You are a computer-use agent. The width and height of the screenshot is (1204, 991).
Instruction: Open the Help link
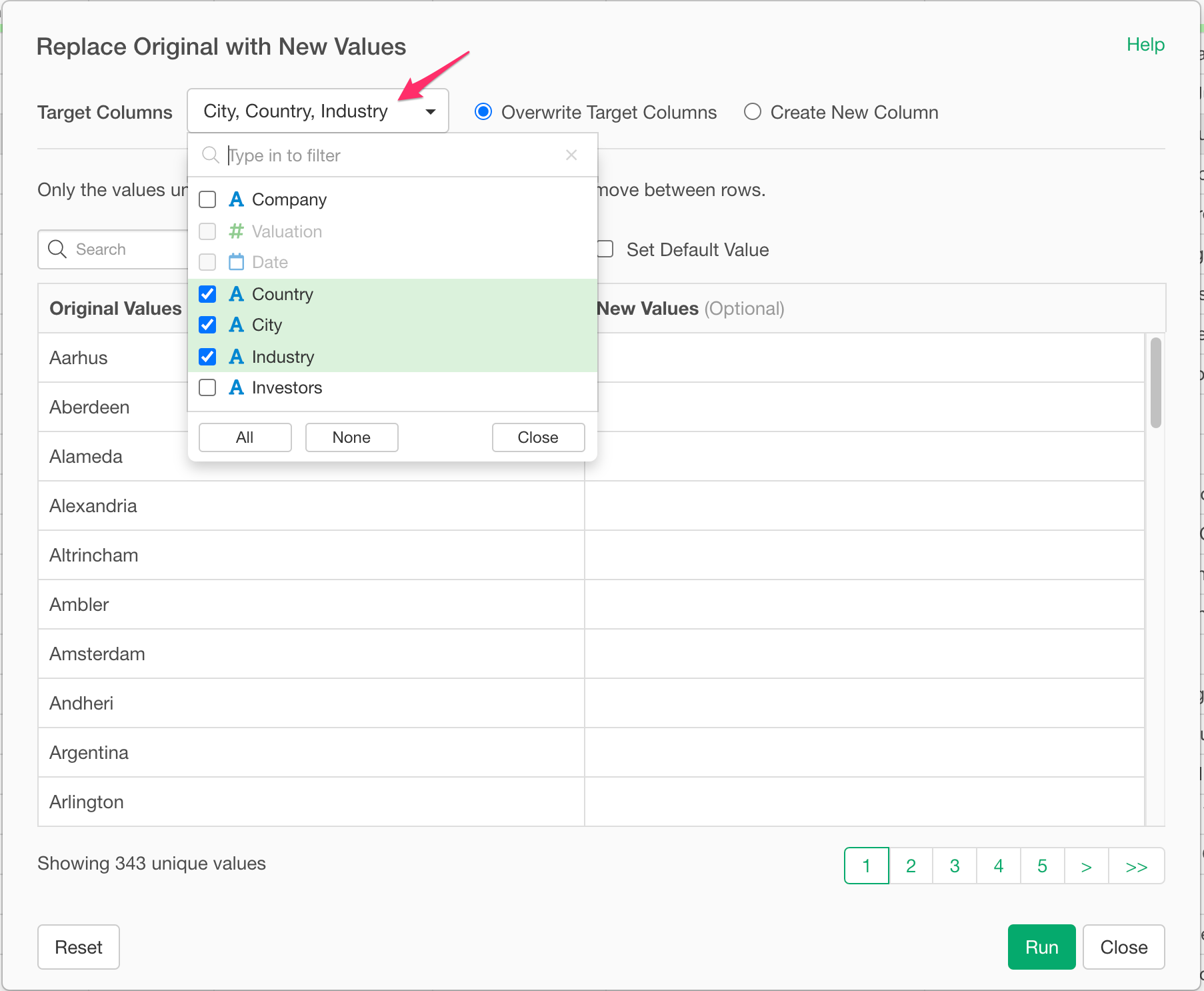1145,45
